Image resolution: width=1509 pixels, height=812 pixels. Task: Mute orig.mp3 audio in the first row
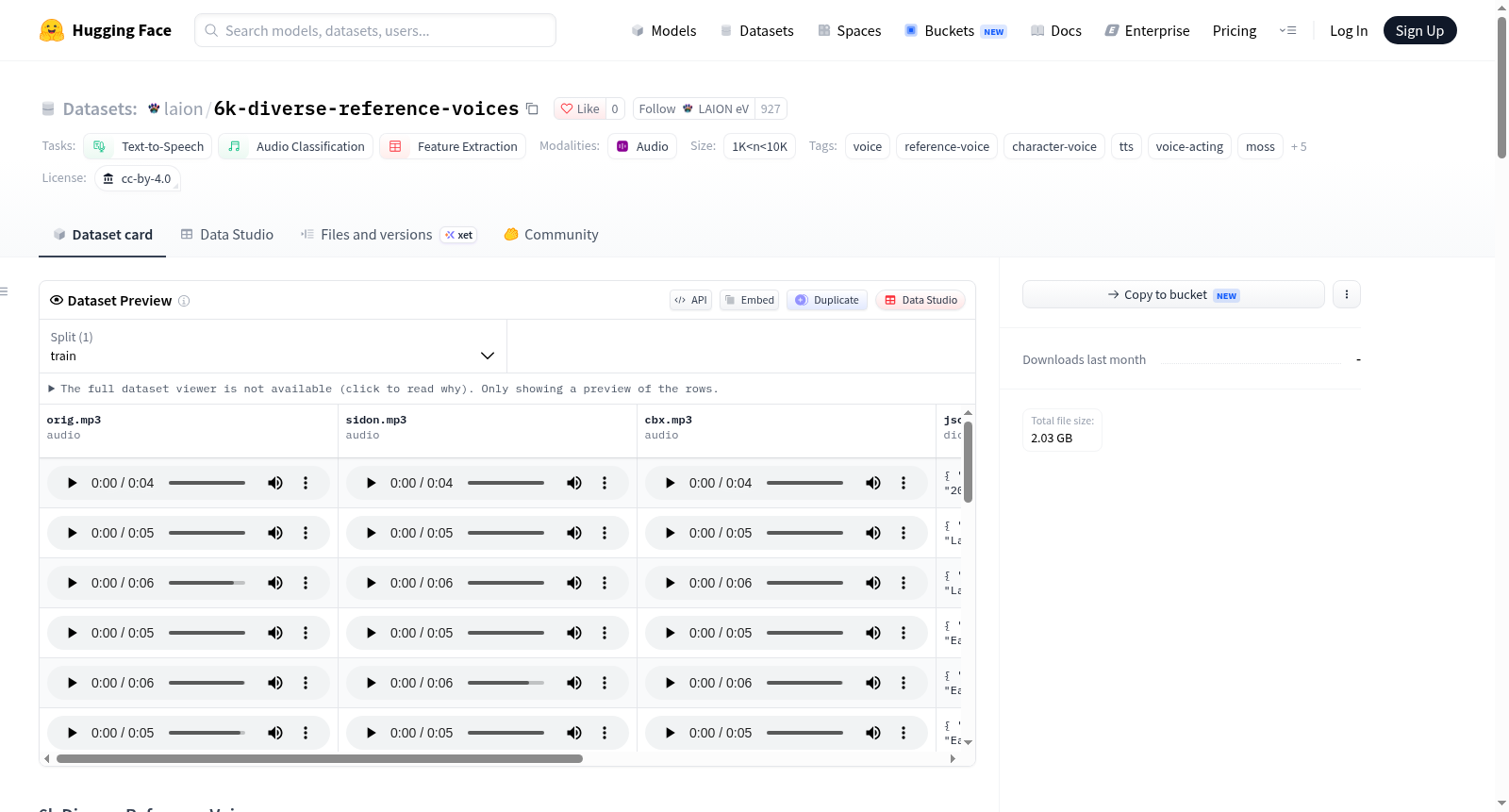[x=275, y=483]
